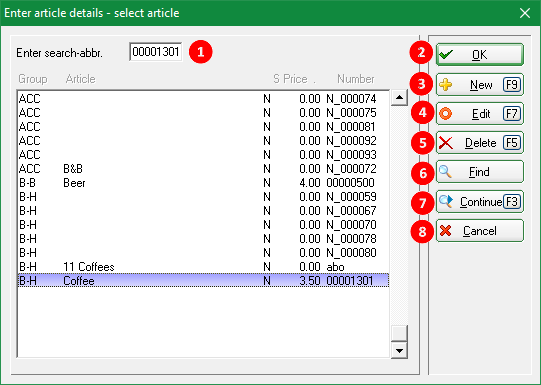541x385 pixels.
Task: Select the 11 Coffees article row
Action: 203,267
